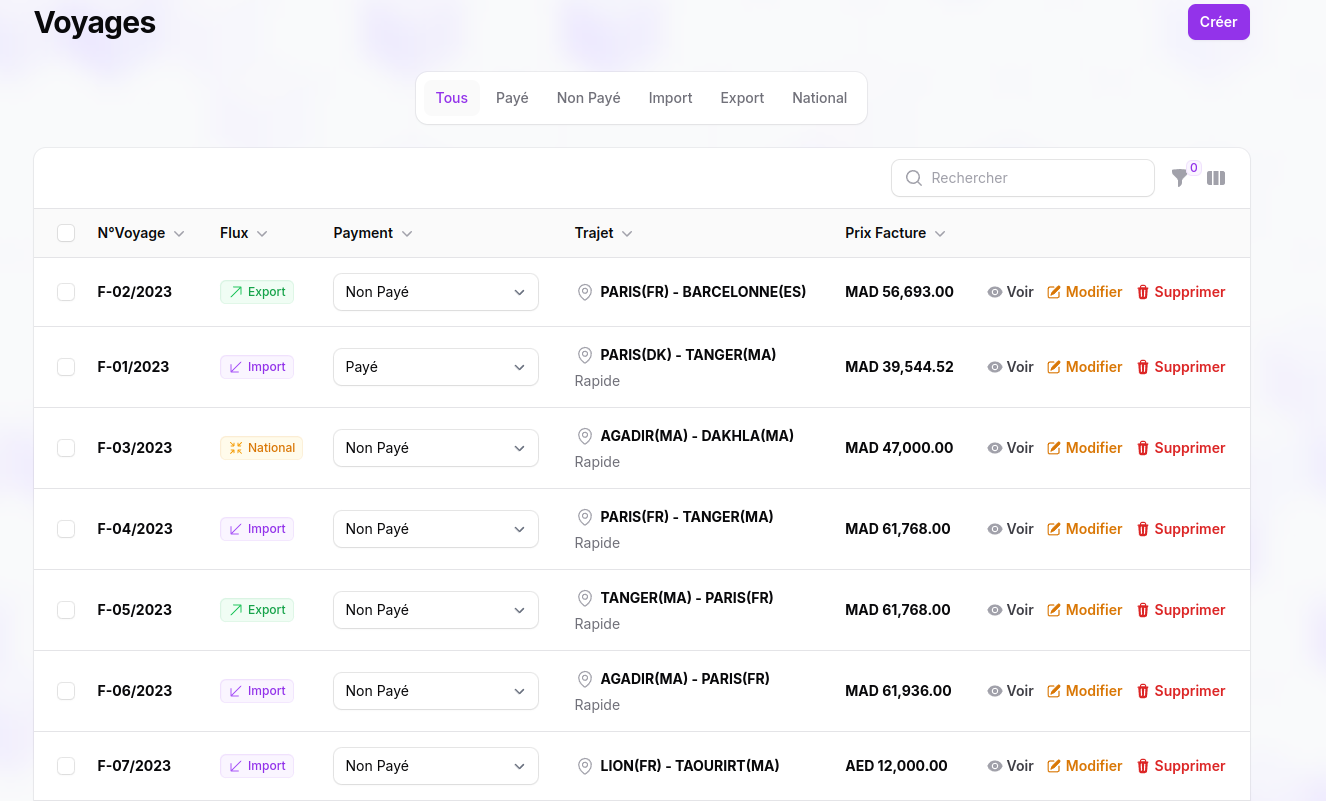Open the Payment dropdown for F-01/2023

coord(435,367)
